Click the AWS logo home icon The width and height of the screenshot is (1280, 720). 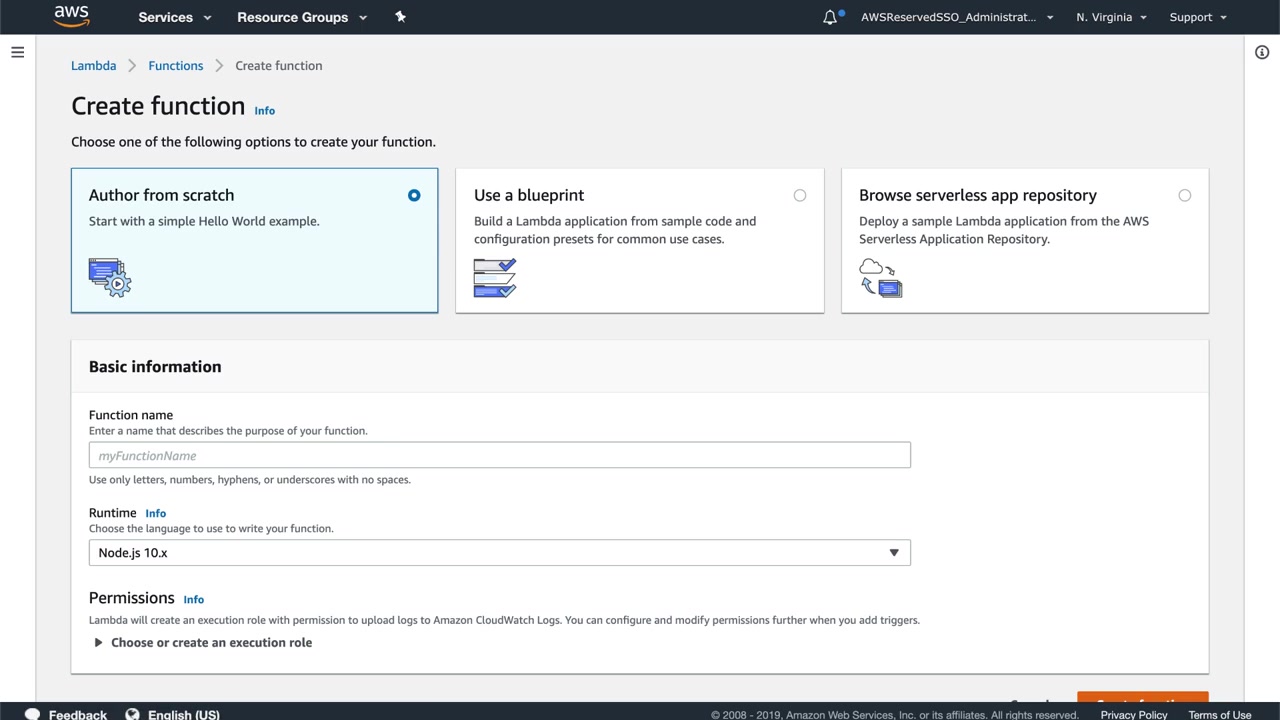point(72,16)
